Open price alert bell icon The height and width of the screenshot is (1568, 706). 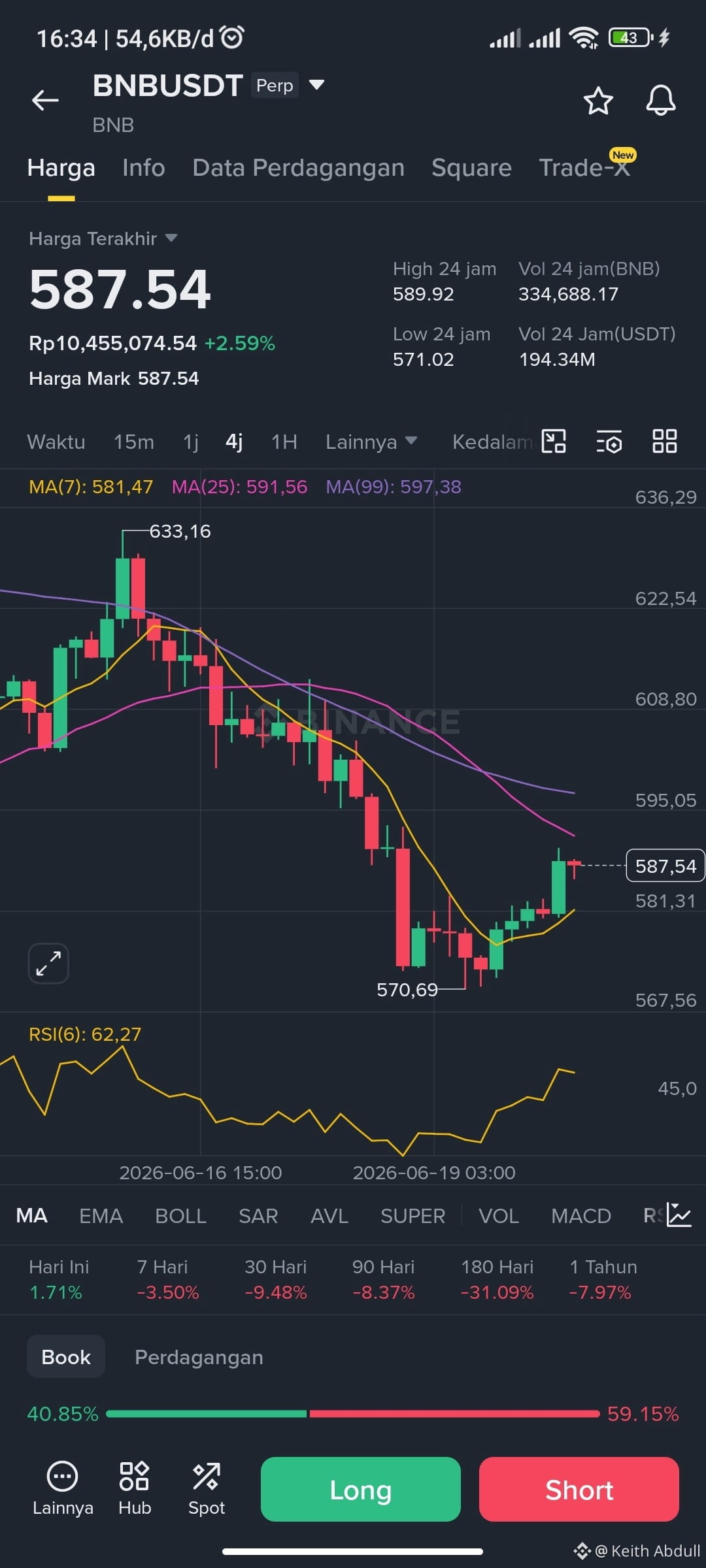tap(660, 101)
